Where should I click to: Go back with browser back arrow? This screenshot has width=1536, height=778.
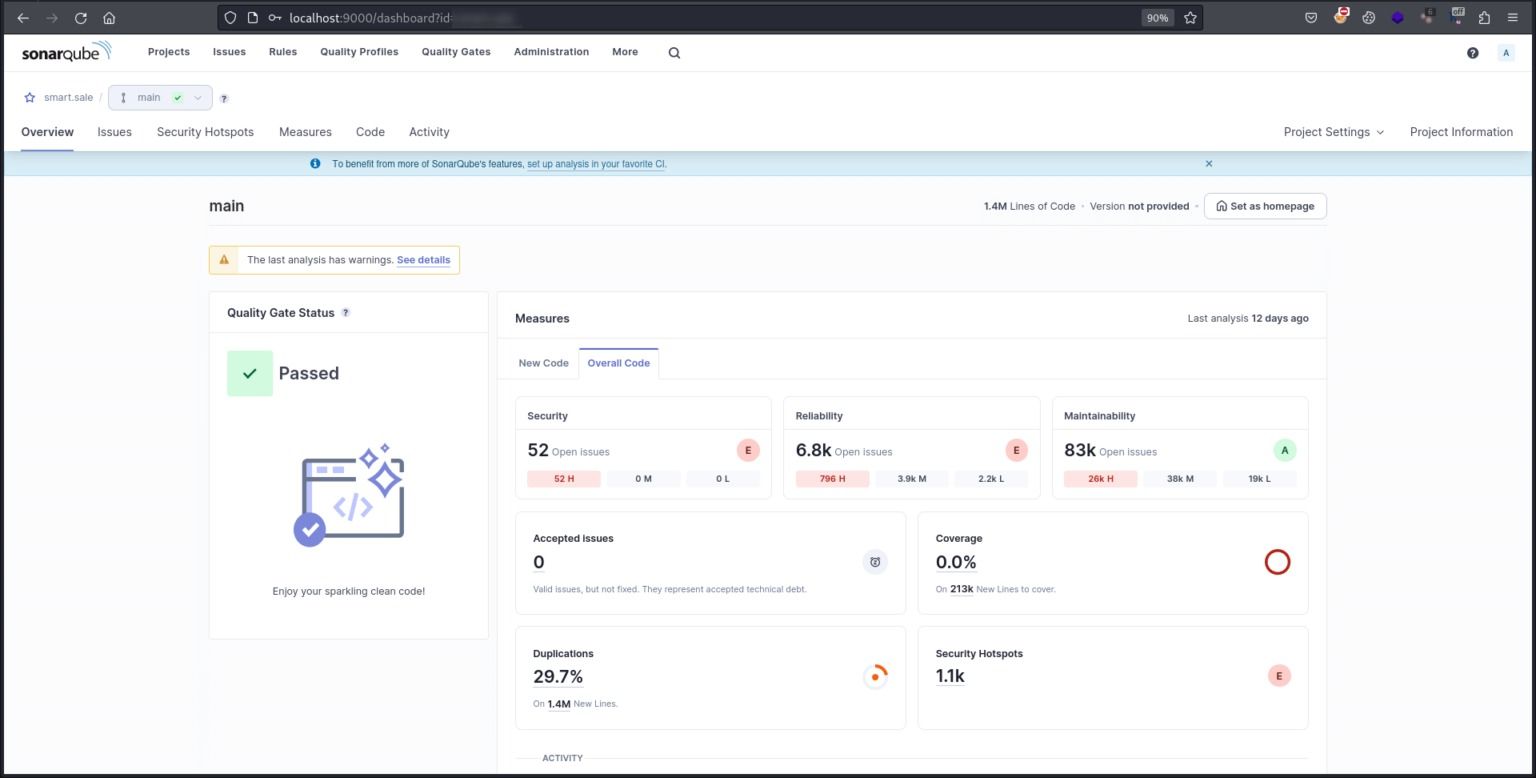(x=23, y=18)
